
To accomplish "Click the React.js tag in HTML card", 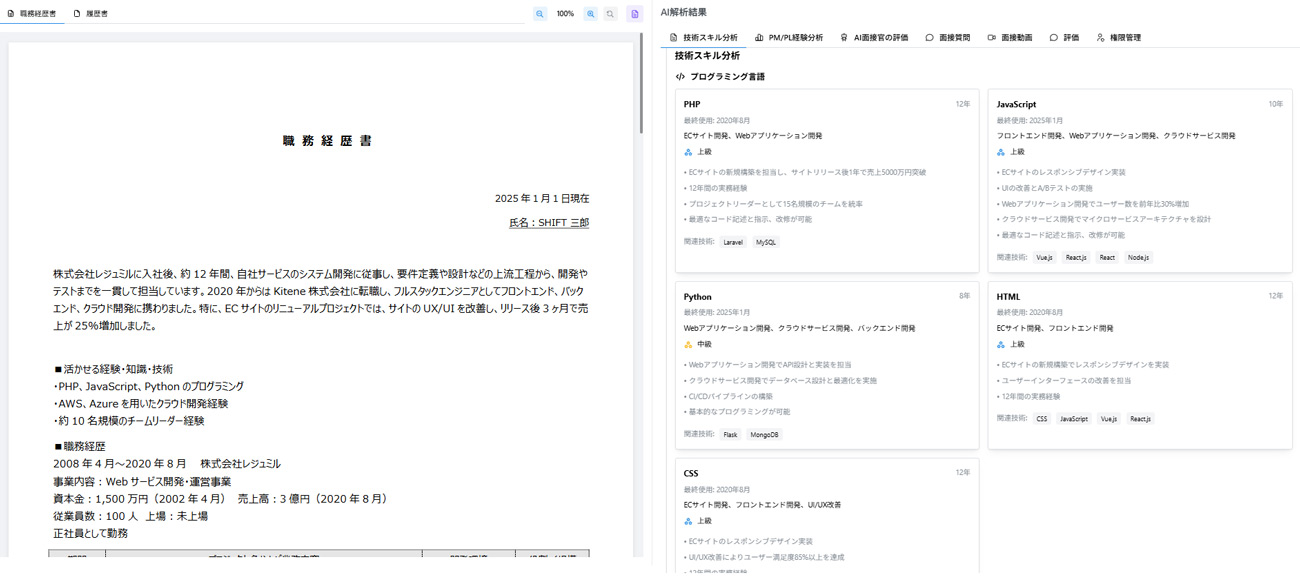I will 1140,419.
